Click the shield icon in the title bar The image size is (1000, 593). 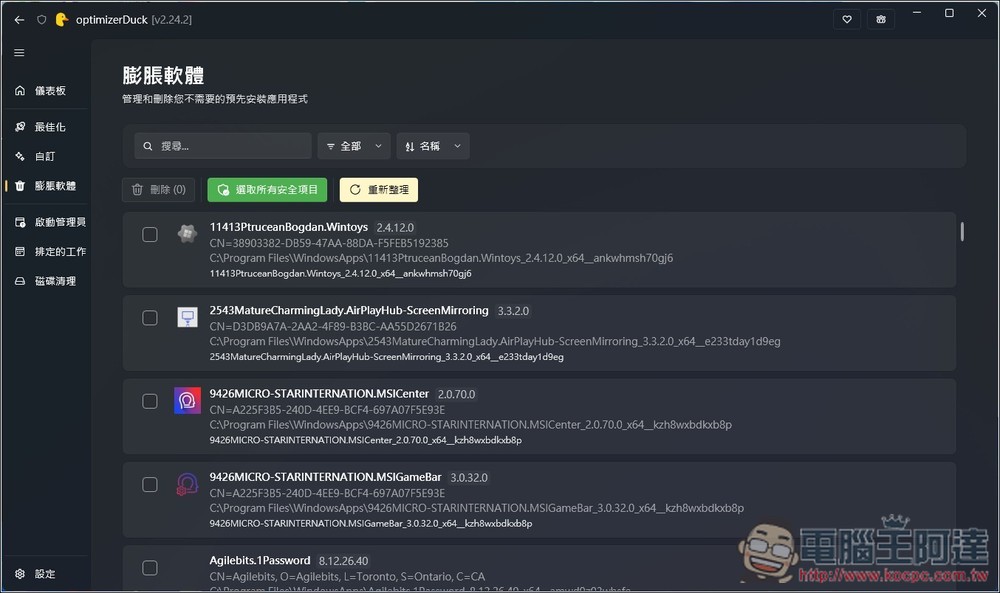click(41, 20)
